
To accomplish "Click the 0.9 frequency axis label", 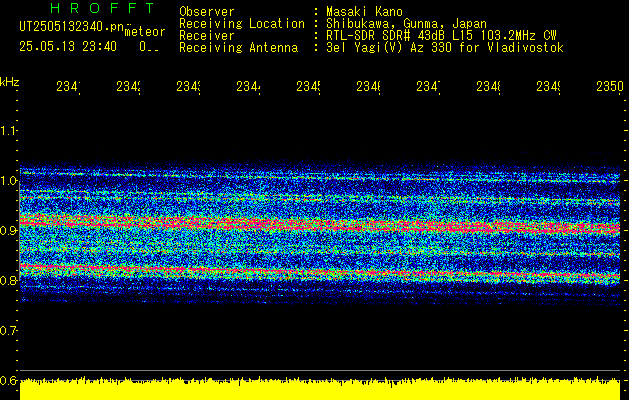I will (8, 231).
